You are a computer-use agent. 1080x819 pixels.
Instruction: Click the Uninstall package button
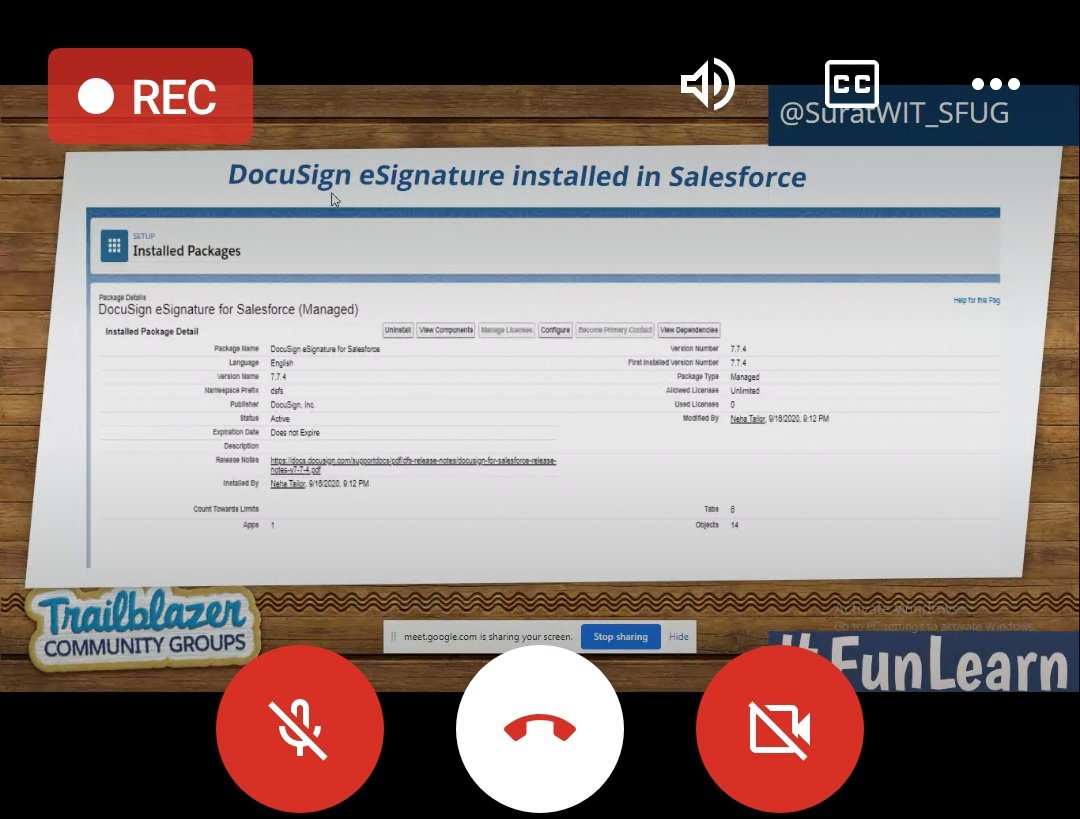point(397,330)
